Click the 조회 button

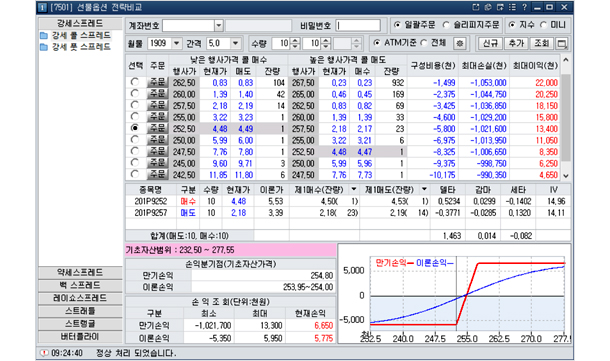542,44
